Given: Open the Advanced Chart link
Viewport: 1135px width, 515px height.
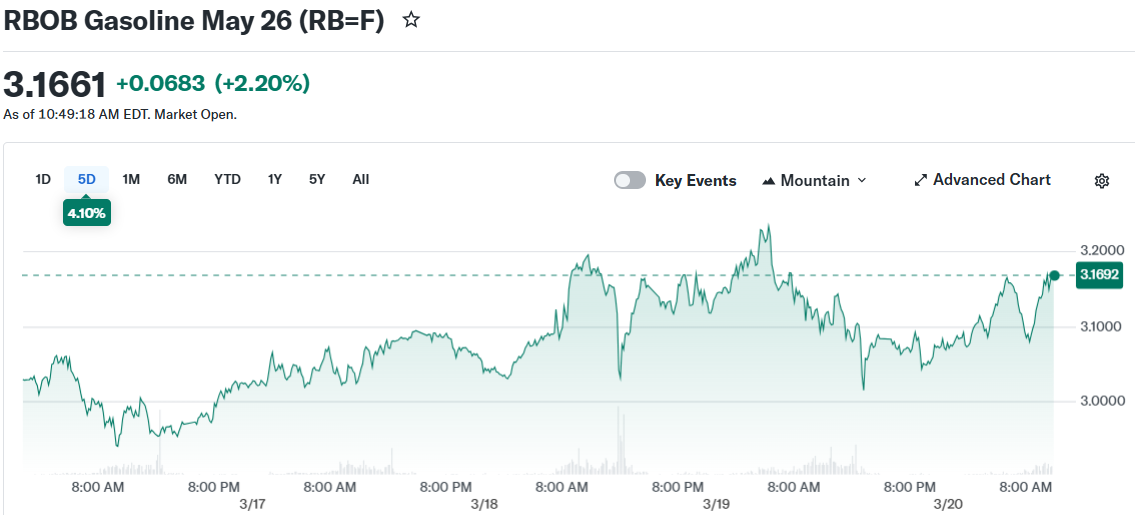Looking at the screenshot, I should 991,180.
